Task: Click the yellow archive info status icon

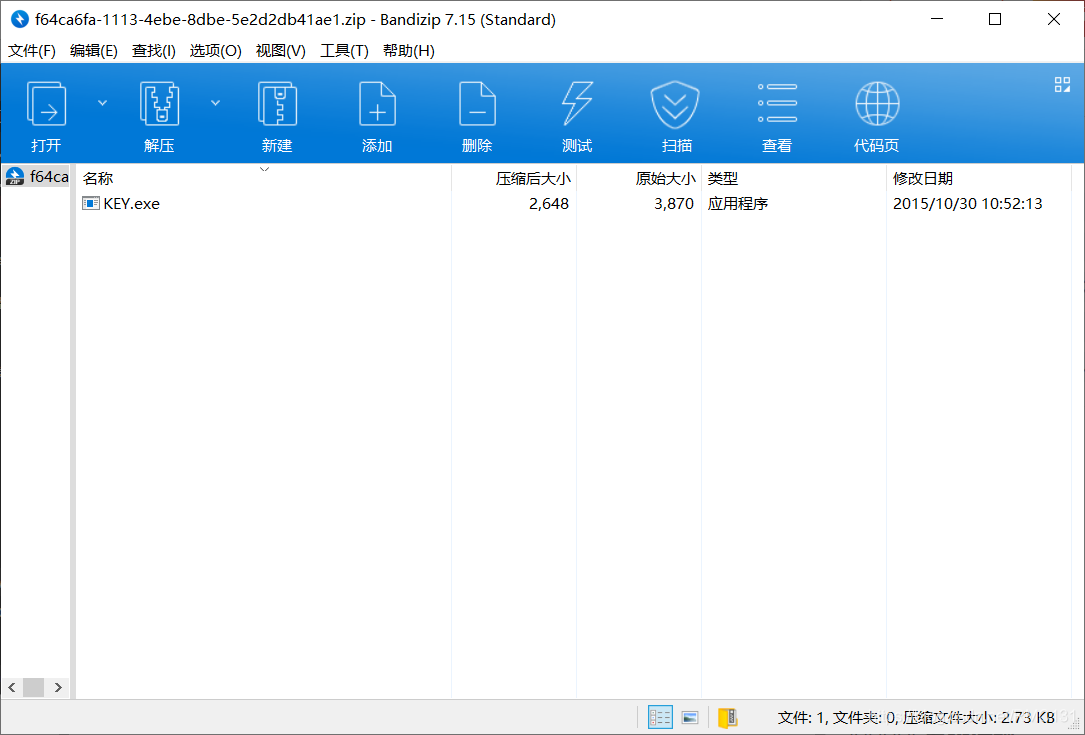Action: pyautogui.click(x=727, y=717)
